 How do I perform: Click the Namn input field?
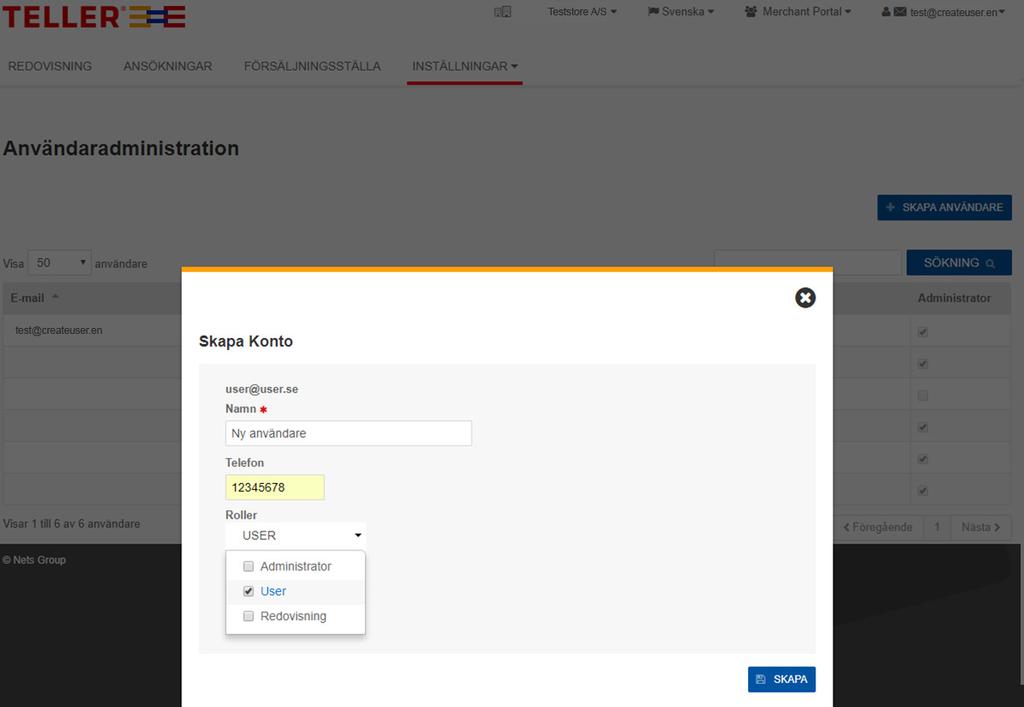pyautogui.click(x=348, y=433)
